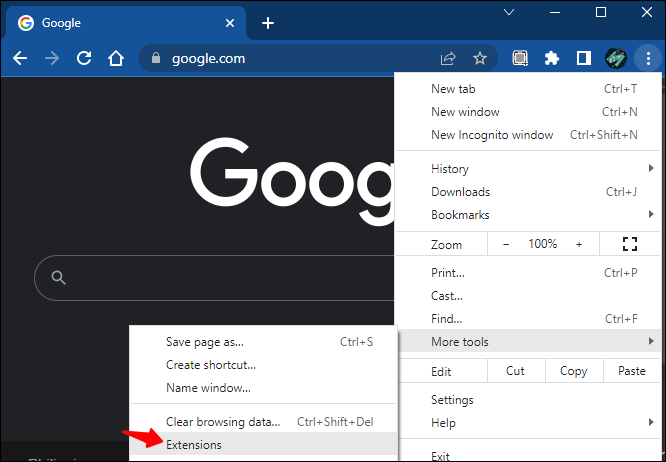Choose Exit at the menu bottom
Image resolution: width=666 pixels, height=462 pixels.
click(x=528, y=454)
